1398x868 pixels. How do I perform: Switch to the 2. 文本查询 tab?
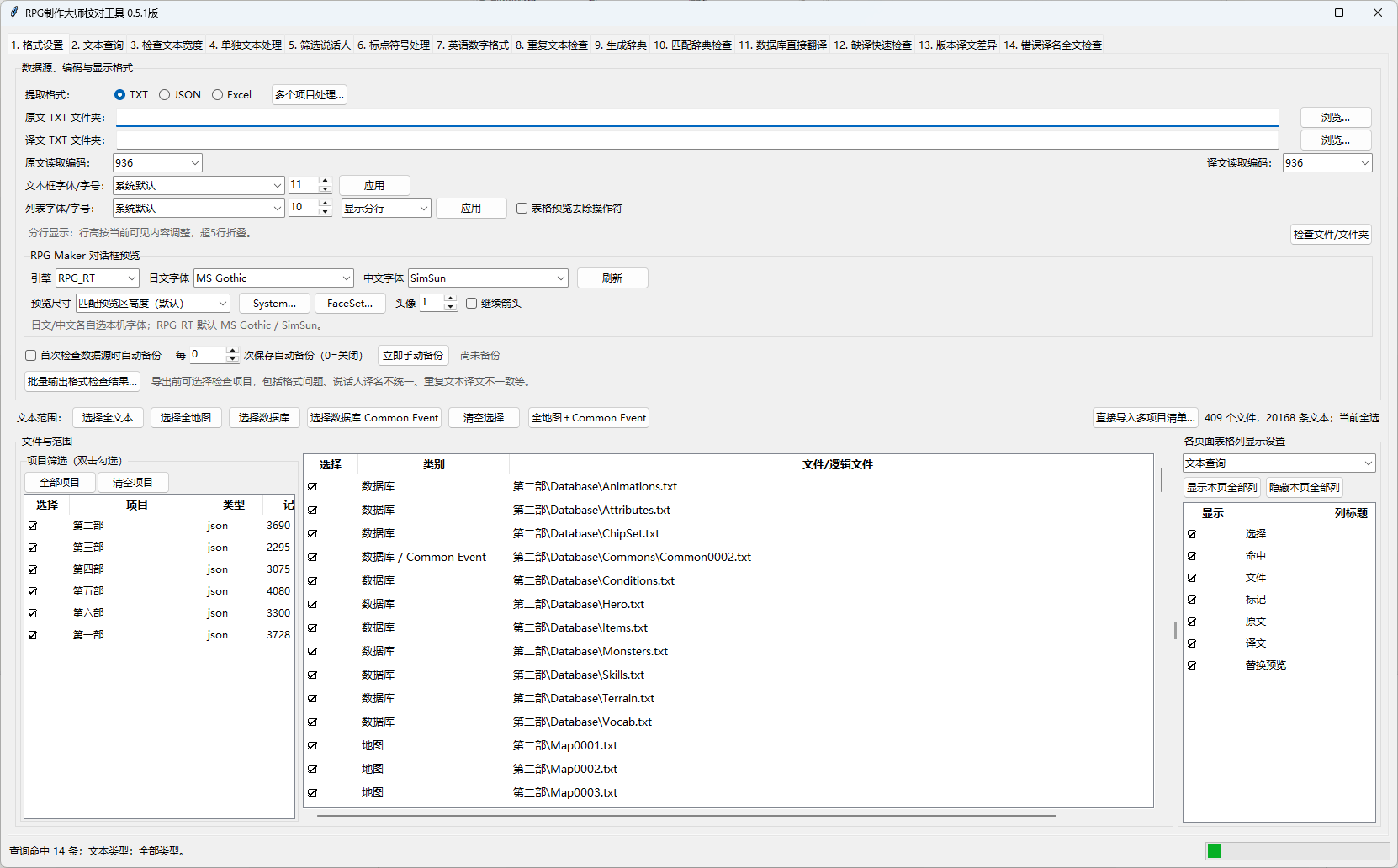(x=98, y=45)
